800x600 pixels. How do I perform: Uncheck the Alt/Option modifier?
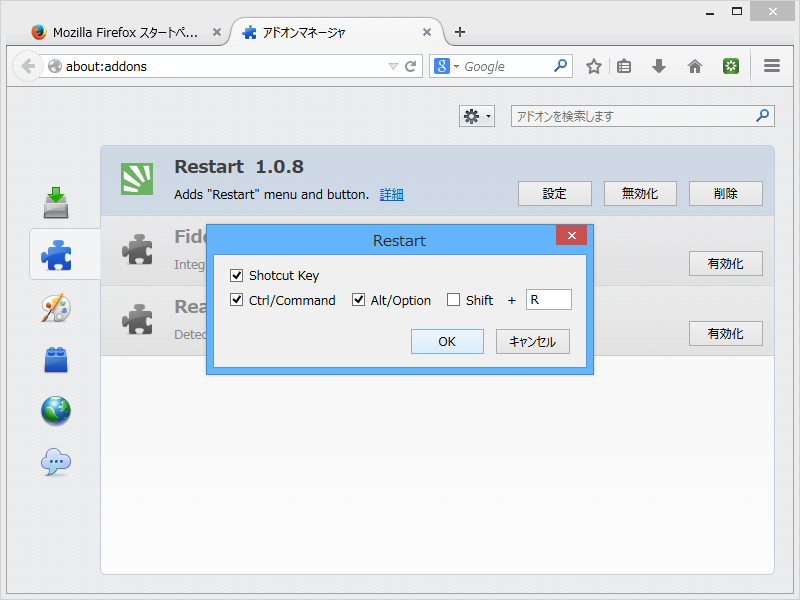point(358,300)
